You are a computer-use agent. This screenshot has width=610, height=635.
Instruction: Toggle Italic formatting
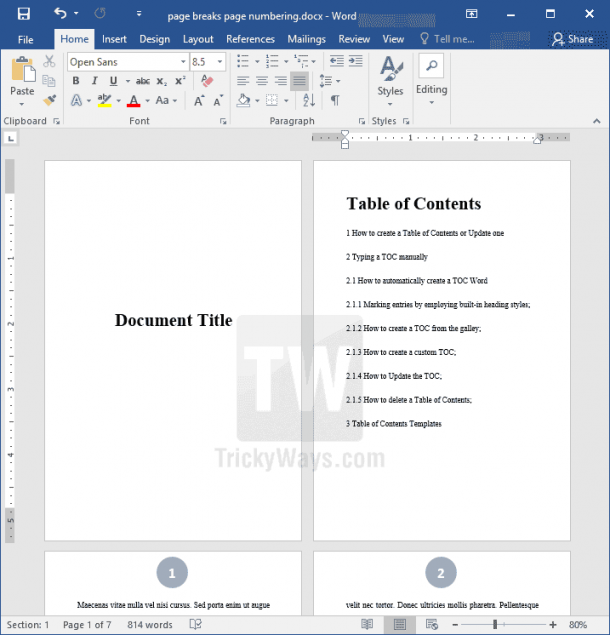click(94, 81)
